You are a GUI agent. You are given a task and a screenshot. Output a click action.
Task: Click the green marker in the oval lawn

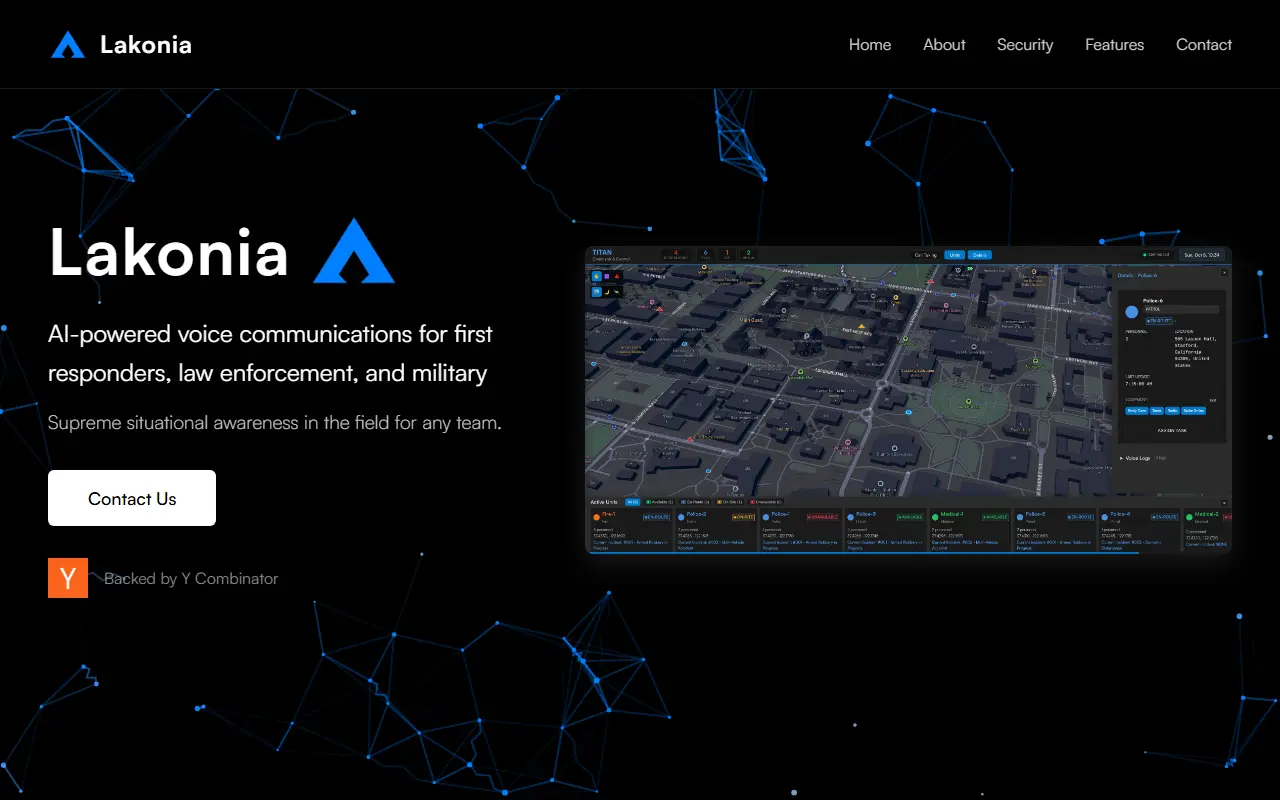tap(967, 400)
